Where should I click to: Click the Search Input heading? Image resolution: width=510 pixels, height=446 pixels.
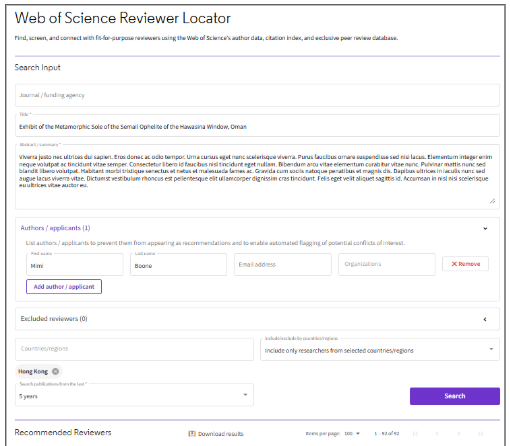click(37, 67)
